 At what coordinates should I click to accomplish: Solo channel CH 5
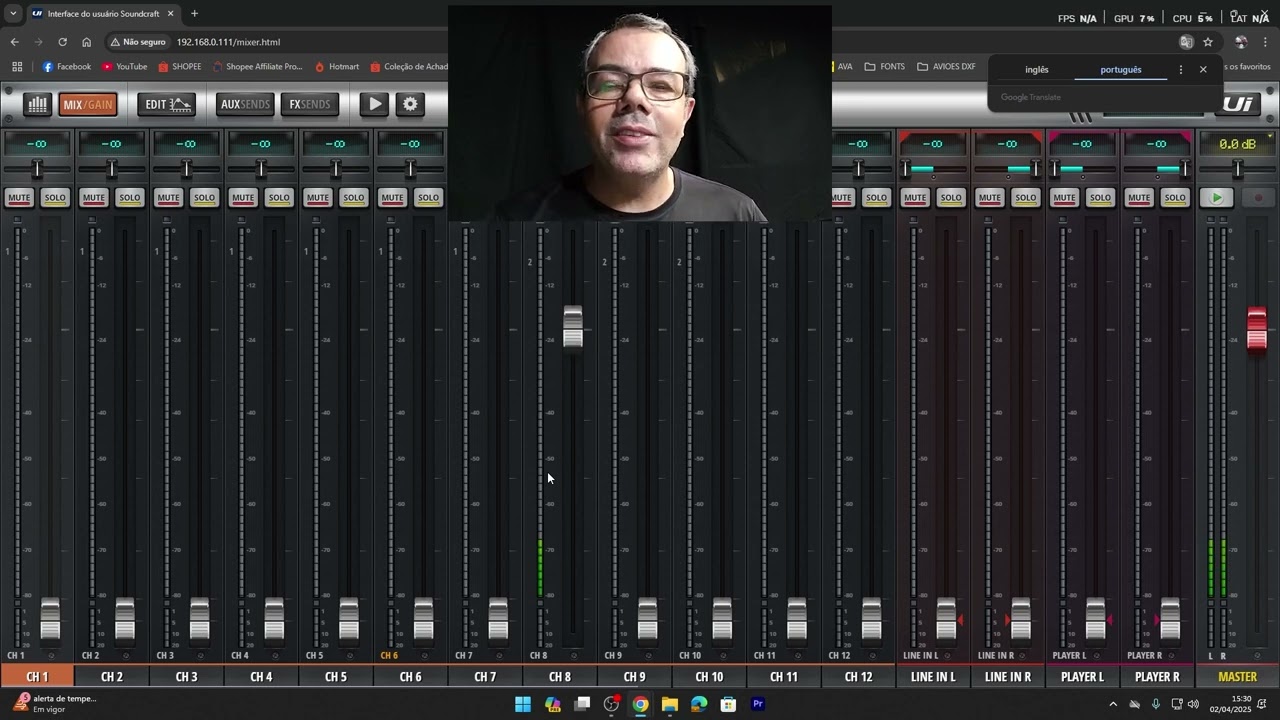(x=354, y=197)
